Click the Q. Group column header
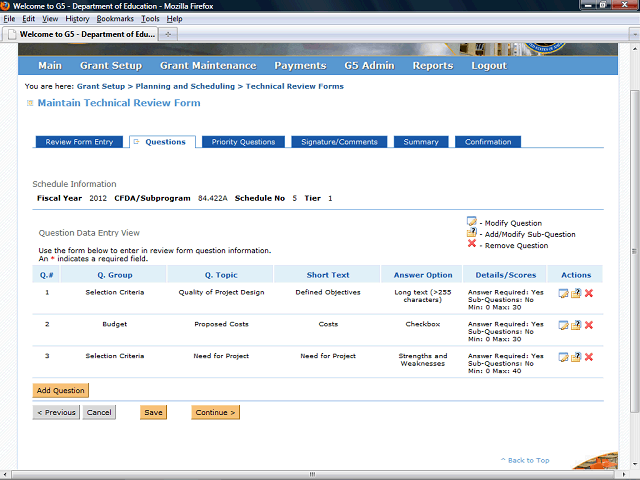 point(115,275)
